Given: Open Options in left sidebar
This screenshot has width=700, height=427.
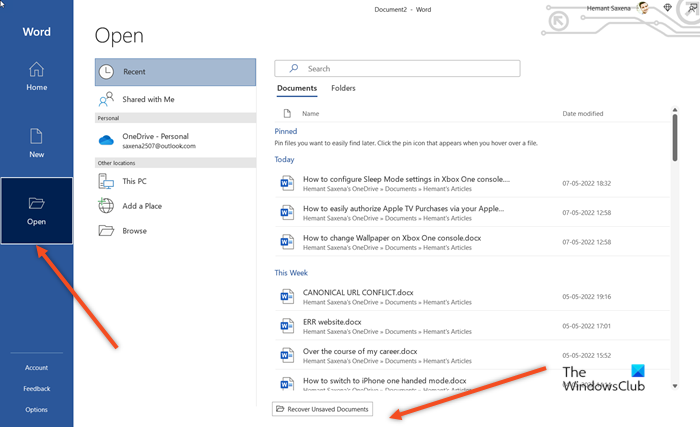Looking at the screenshot, I should tap(36, 410).
